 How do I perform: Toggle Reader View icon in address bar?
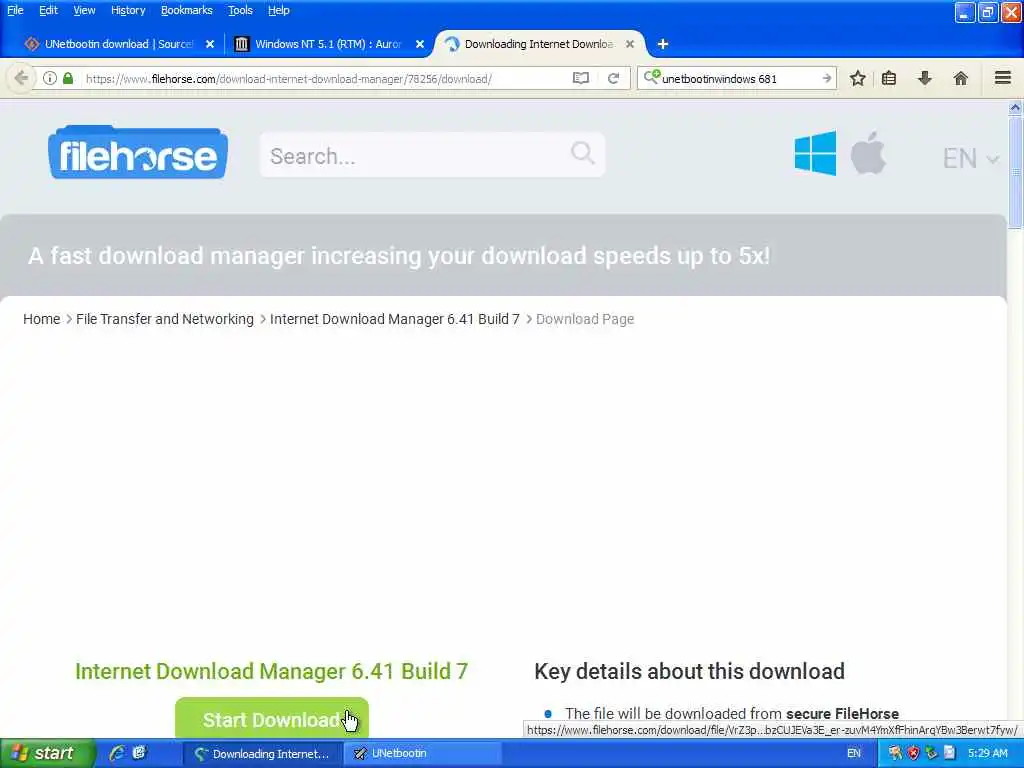click(581, 78)
